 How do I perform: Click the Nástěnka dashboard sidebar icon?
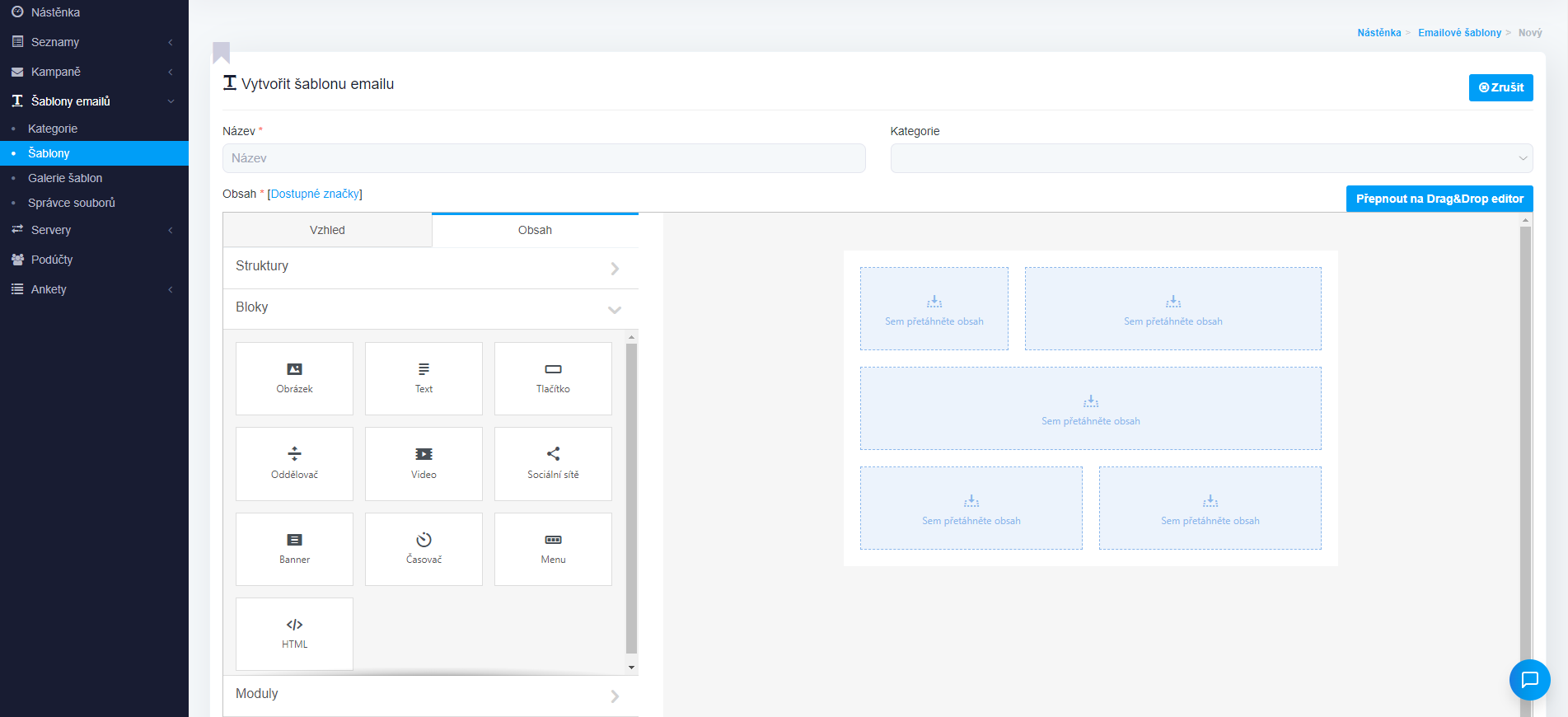[17, 12]
